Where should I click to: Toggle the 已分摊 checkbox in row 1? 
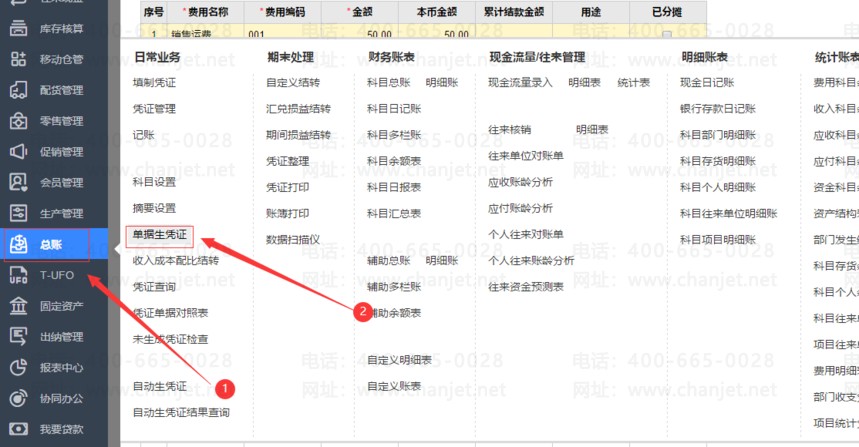[x=667, y=35]
